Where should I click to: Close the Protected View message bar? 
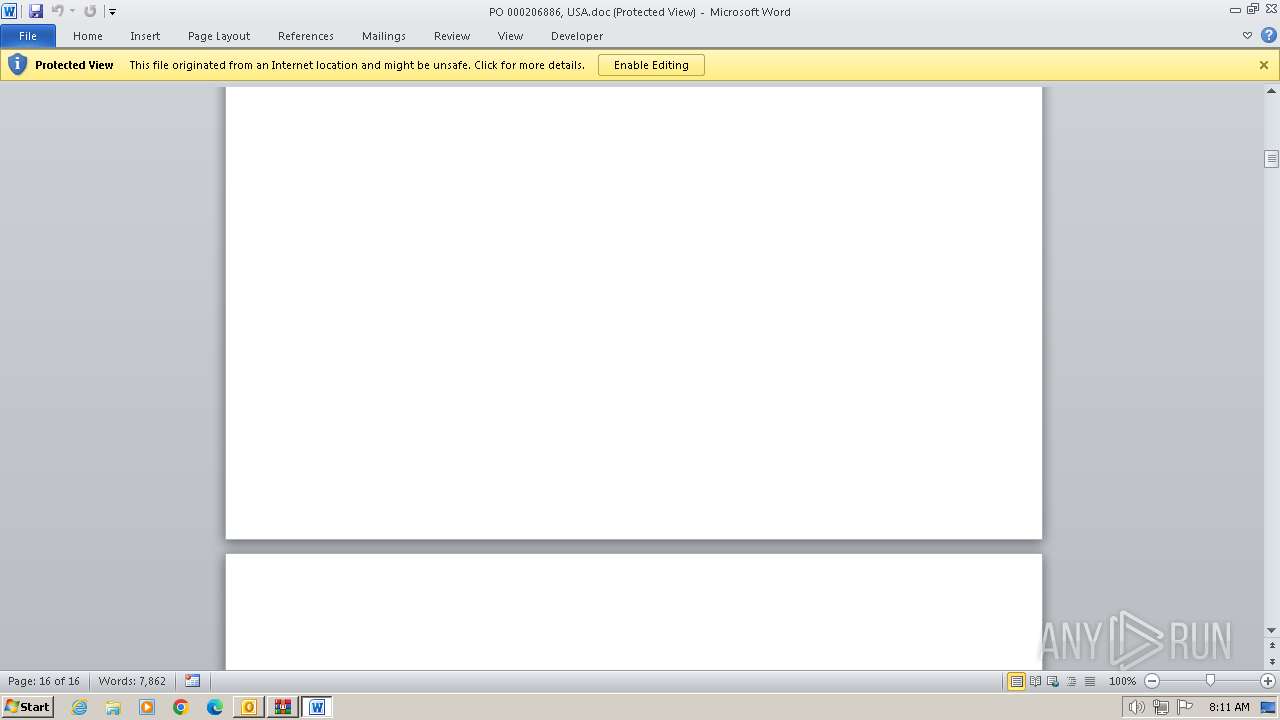(1264, 65)
